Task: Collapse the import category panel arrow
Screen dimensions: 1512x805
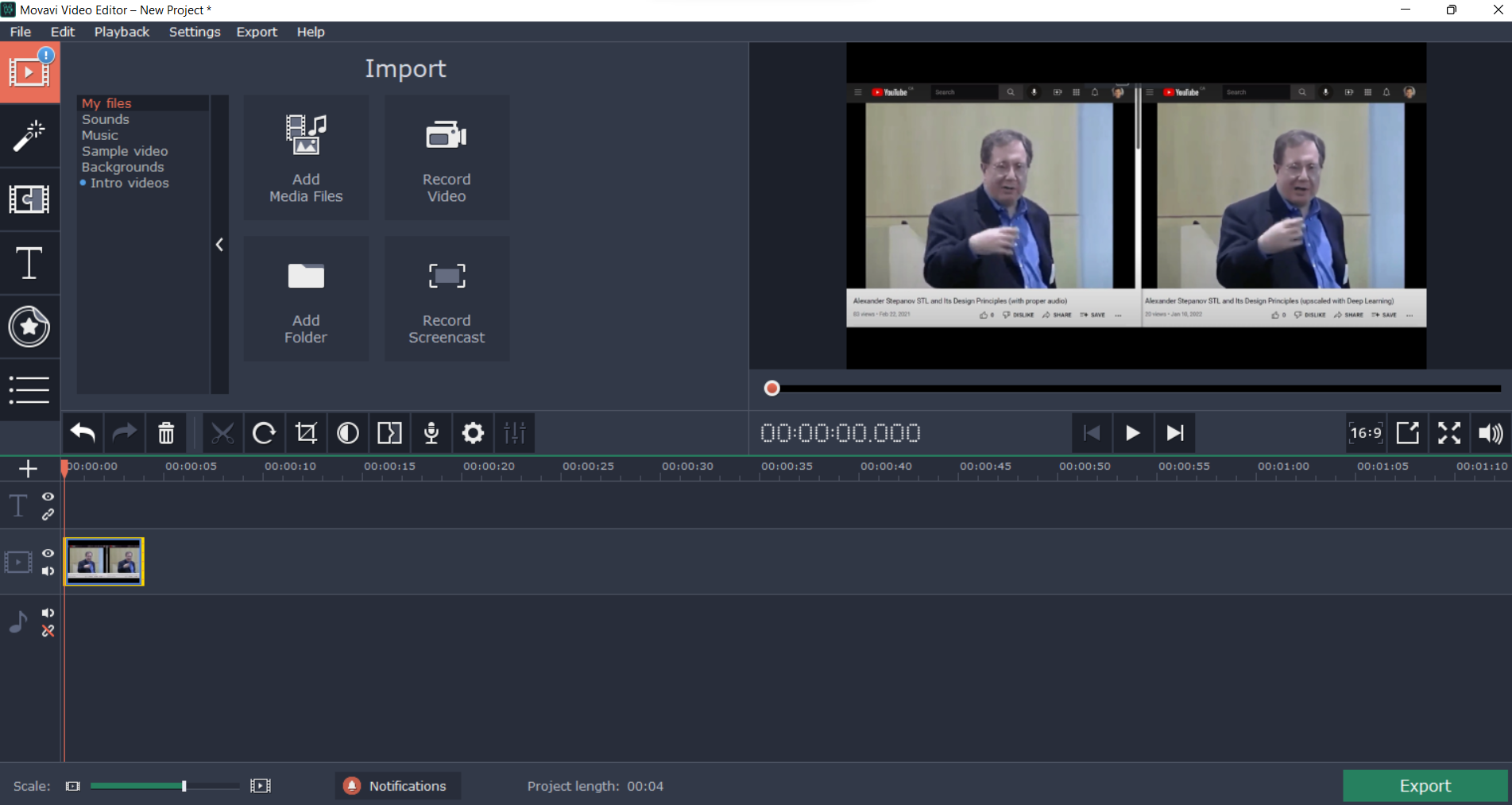Action: point(219,245)
